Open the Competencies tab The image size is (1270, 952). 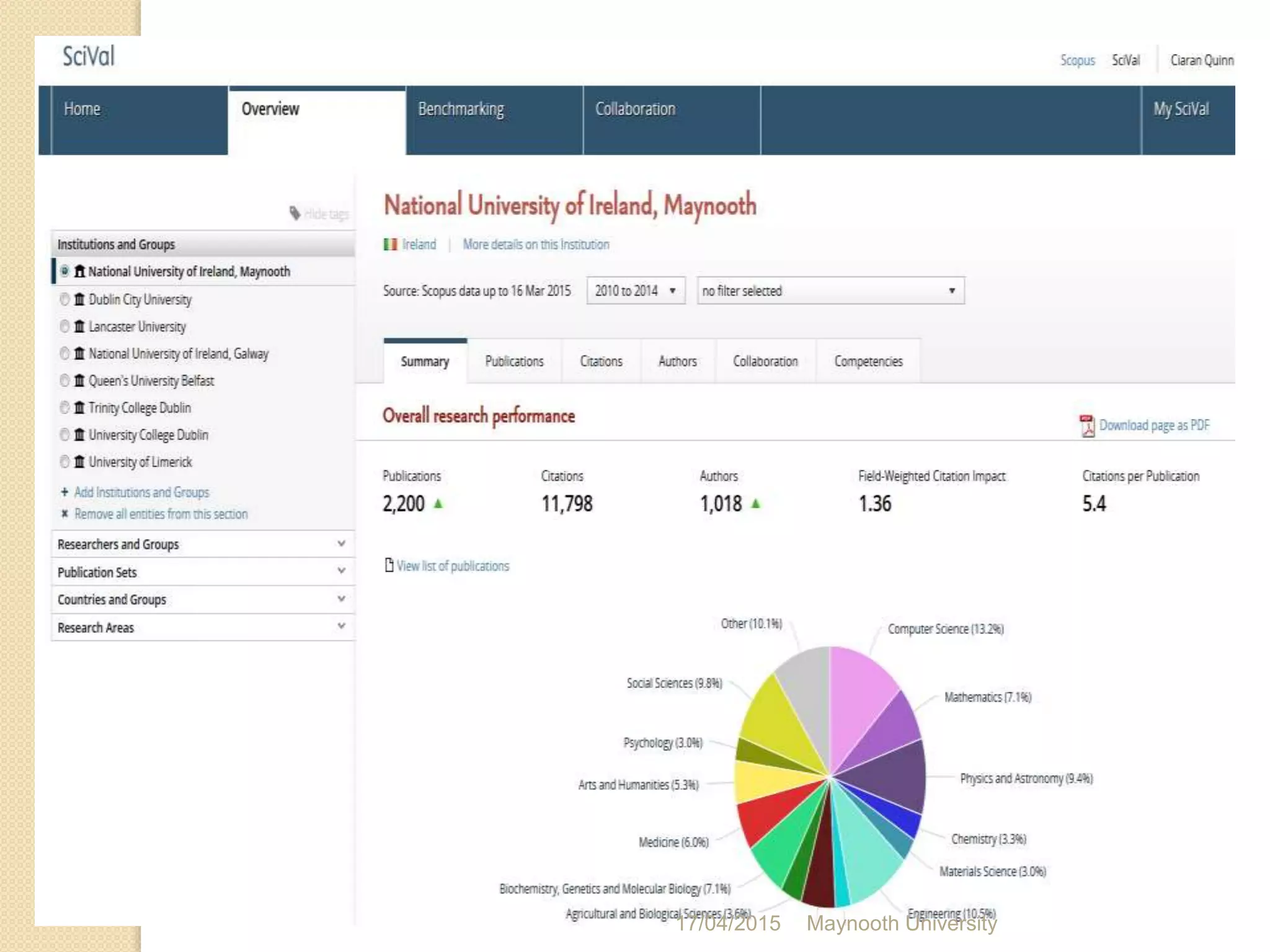(868, 361)
